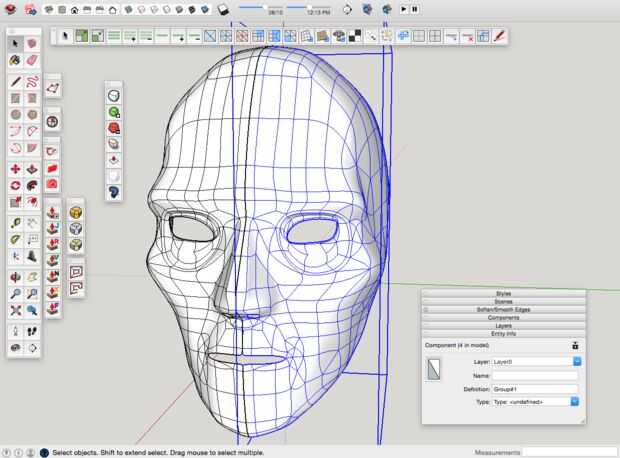620x458 pixels.
Task: Select the Move tool with red arrows
Action: tap(15, 169)
